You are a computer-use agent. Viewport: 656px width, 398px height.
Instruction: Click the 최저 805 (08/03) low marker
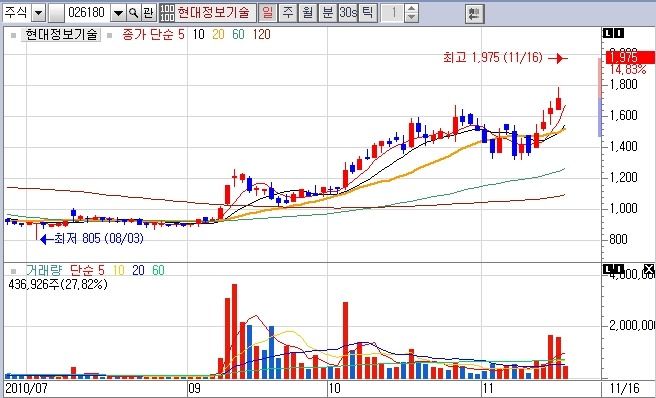click(x=92, y=239)
